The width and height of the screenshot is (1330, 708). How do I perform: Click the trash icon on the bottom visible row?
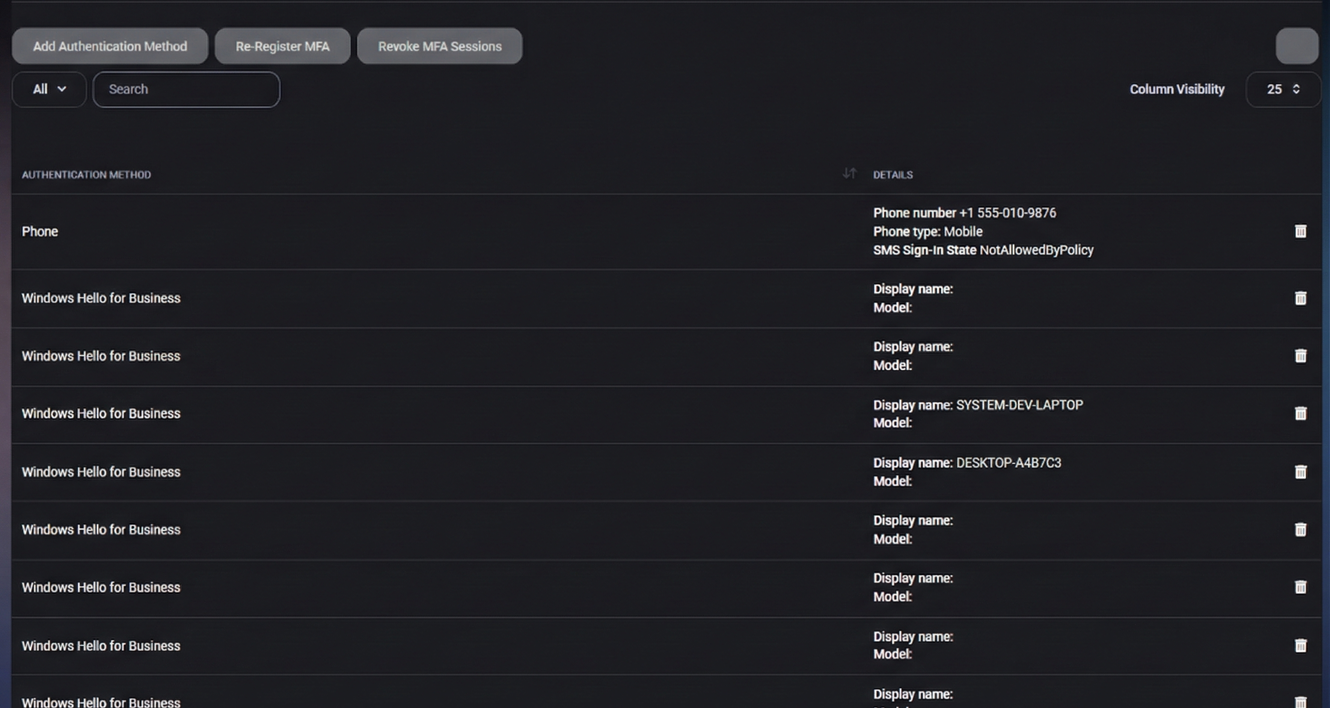(1300, 700)
